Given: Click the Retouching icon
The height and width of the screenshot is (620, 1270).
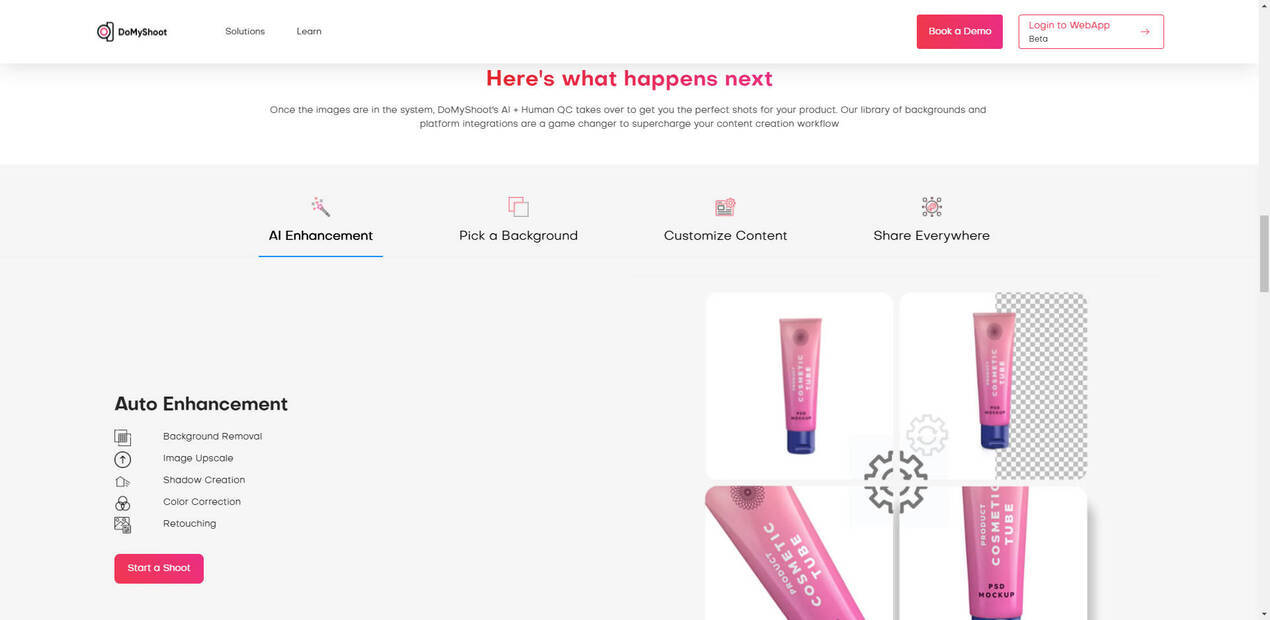Looking at the screenshot, I should pos(122,525).
